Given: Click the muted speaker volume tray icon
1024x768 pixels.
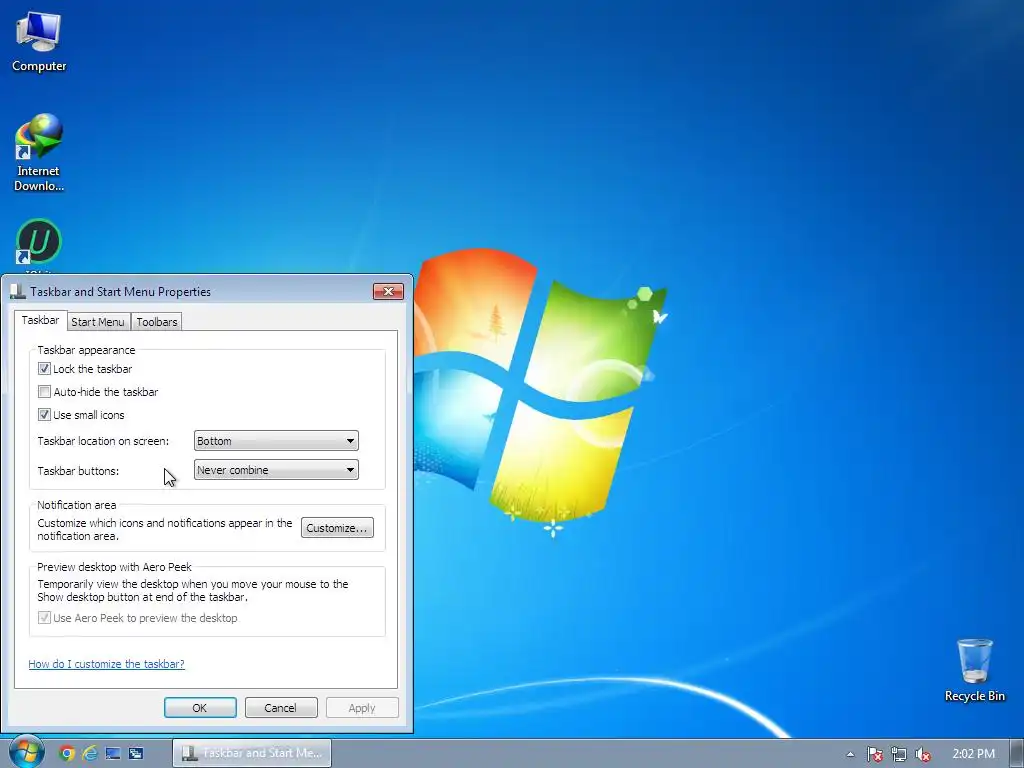Looking at the screenshot, I should [923, 754].
